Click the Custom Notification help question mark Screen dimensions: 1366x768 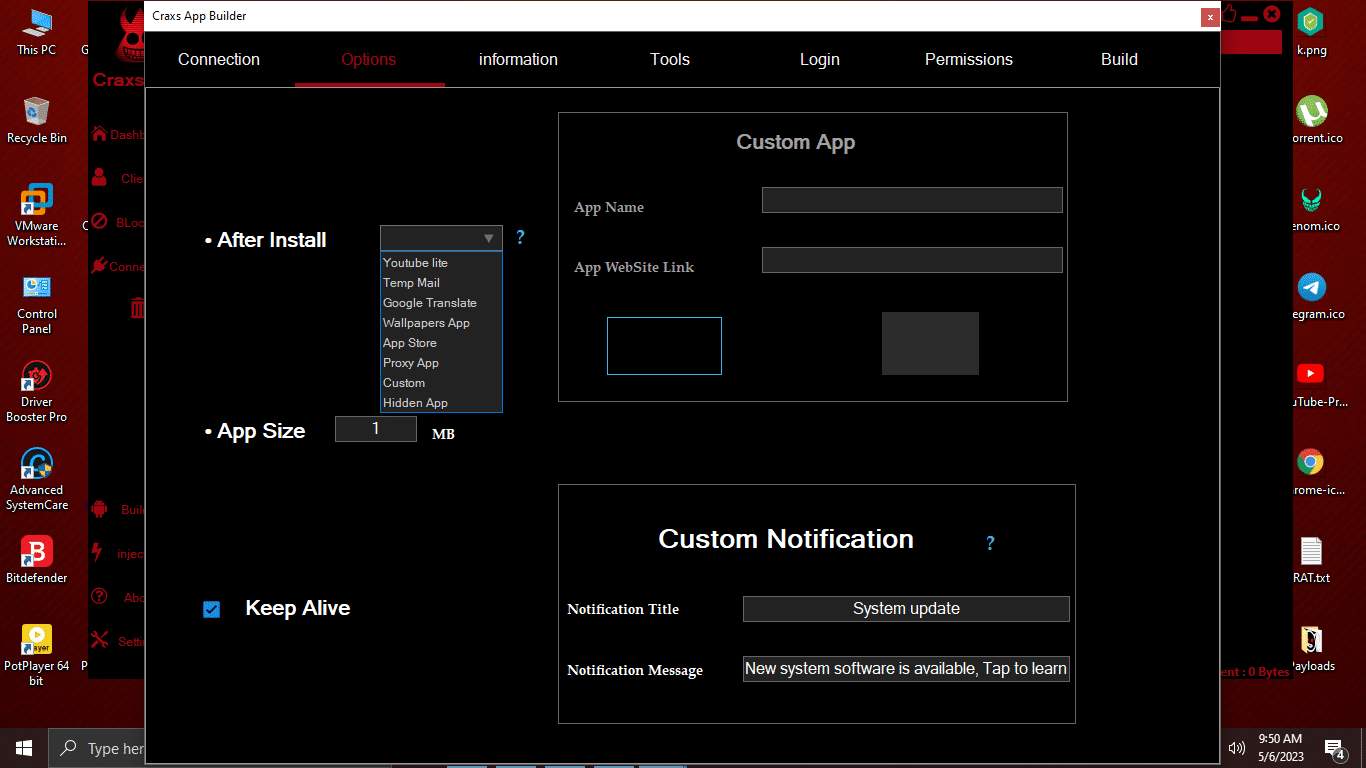990,543
